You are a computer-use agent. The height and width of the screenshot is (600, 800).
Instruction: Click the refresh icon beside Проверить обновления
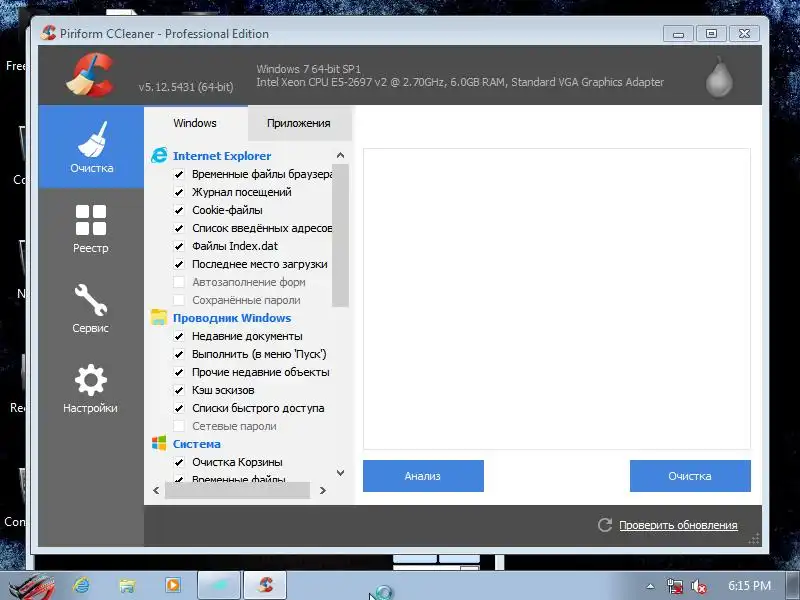[605, 525]
